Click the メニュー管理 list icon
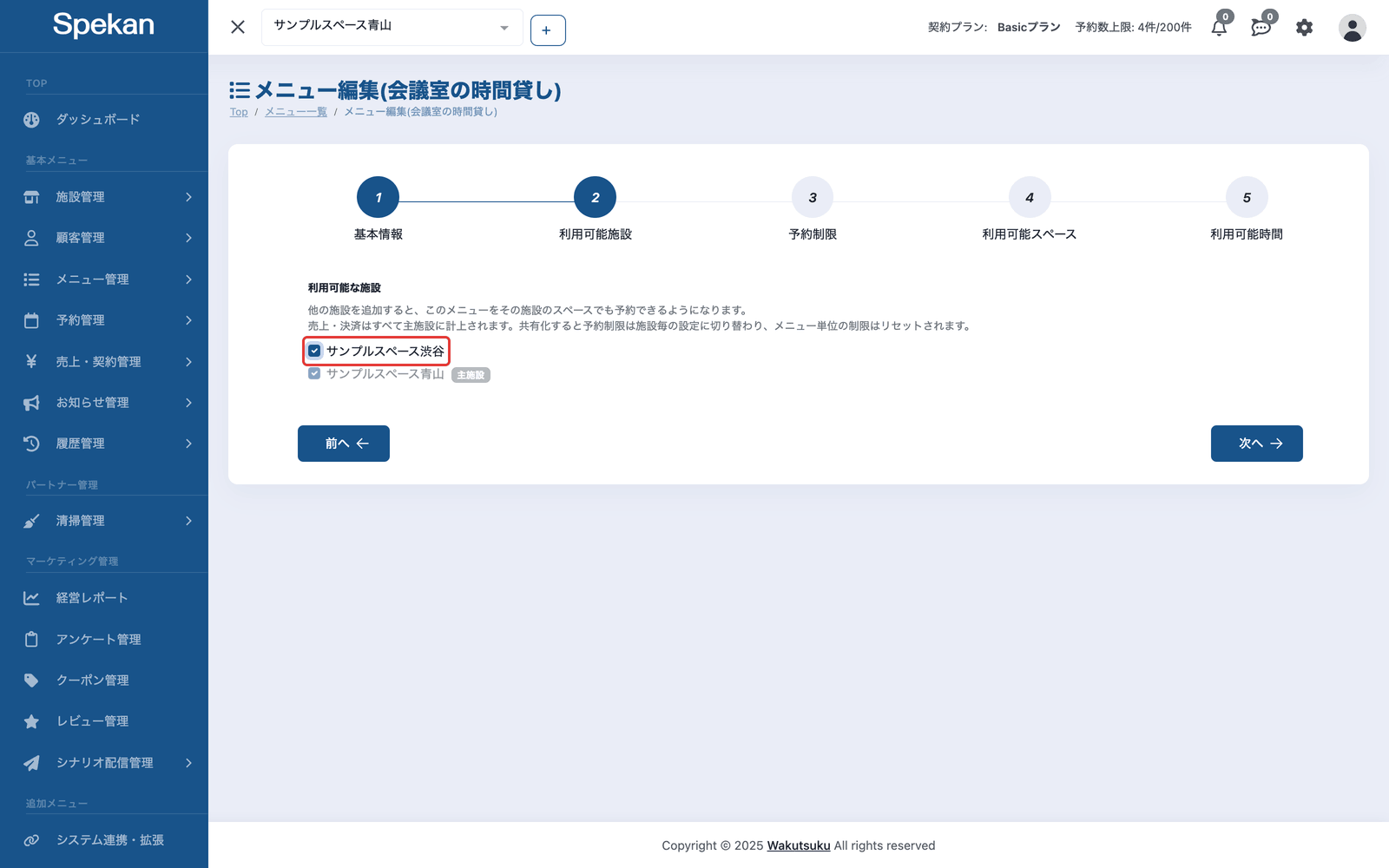The width and height of the screenshot is (1389, 868). [x=31, y=279]
